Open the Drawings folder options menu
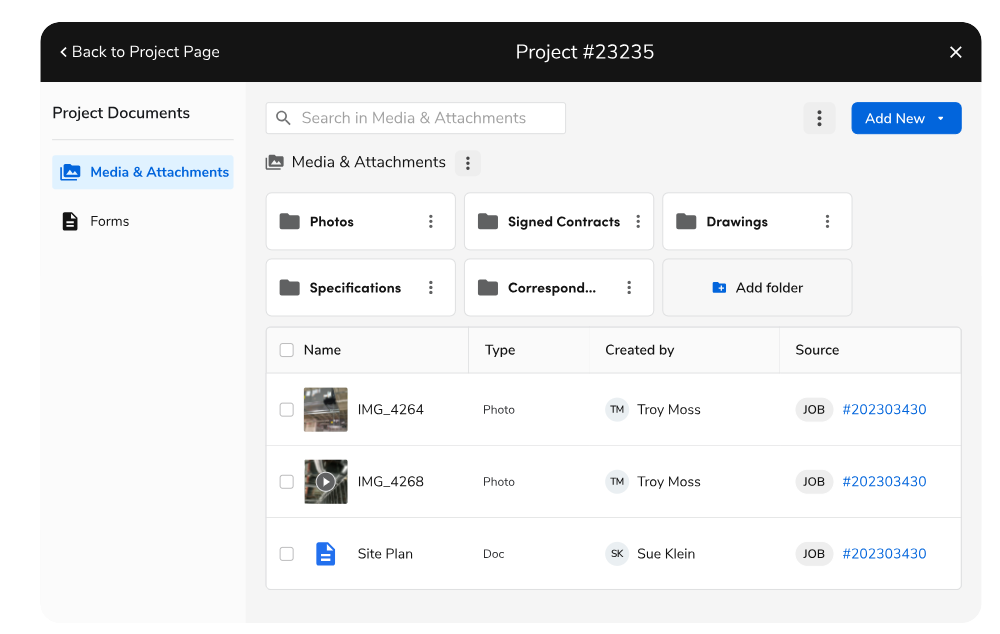This screenshot has width=1000, height=634. [827, 221]
